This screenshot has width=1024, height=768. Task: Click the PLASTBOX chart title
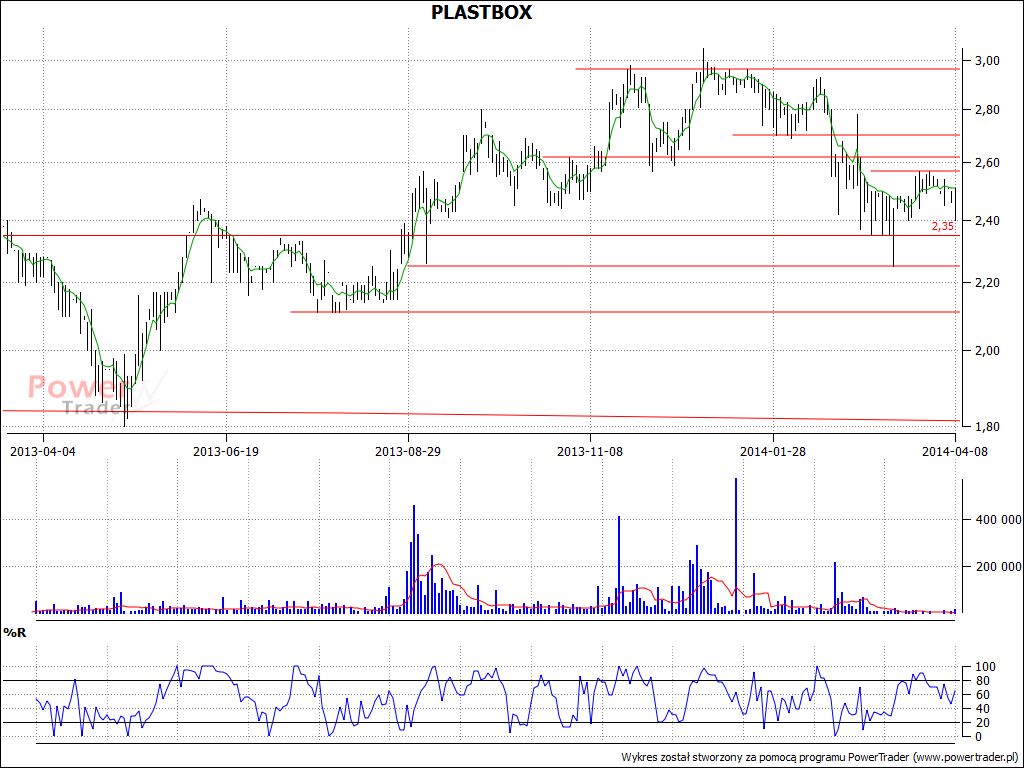pyautogui.click(x=481, y=12)
